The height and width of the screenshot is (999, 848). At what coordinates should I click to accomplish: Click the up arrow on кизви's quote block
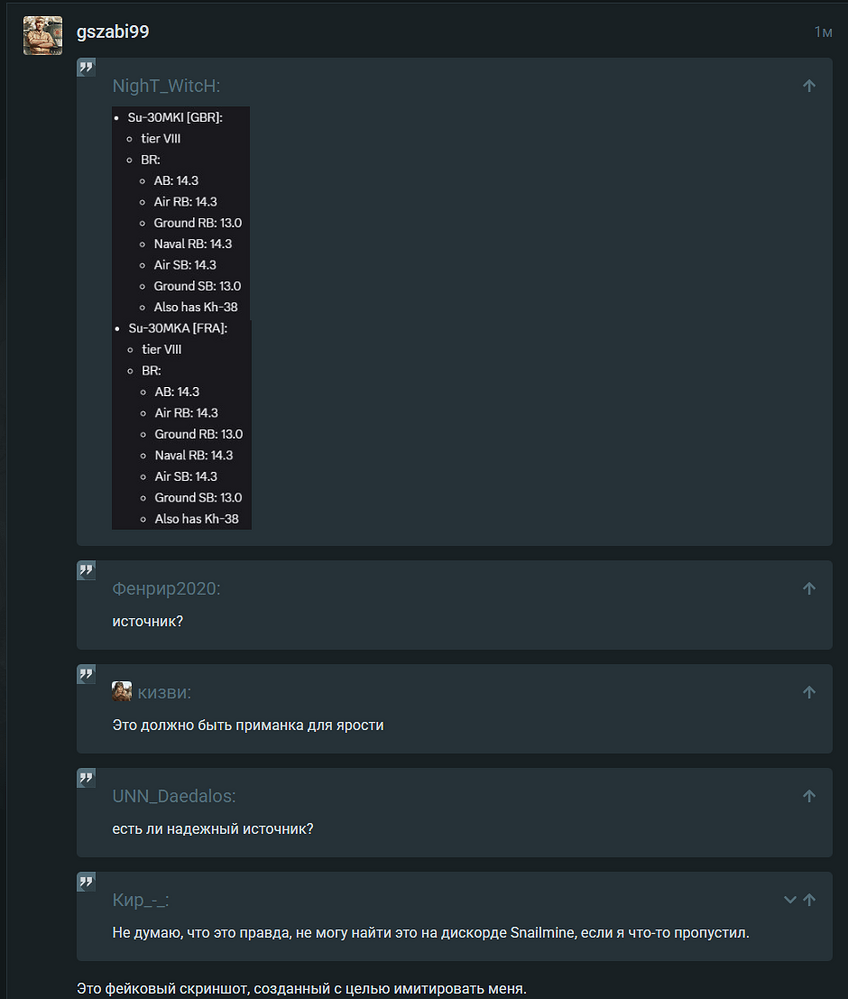click(810, 691)
